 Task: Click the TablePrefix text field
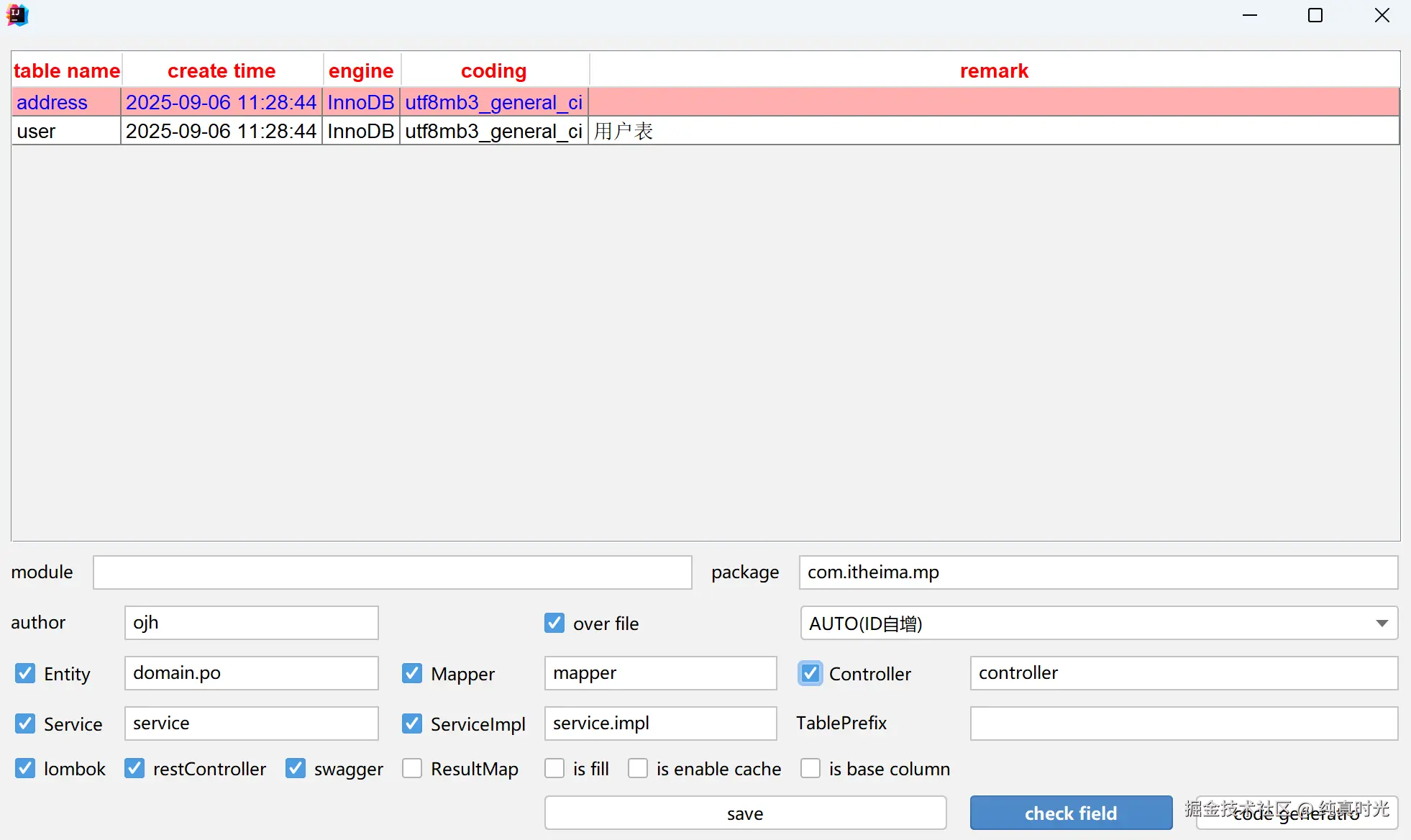[x=1183, y=723]
